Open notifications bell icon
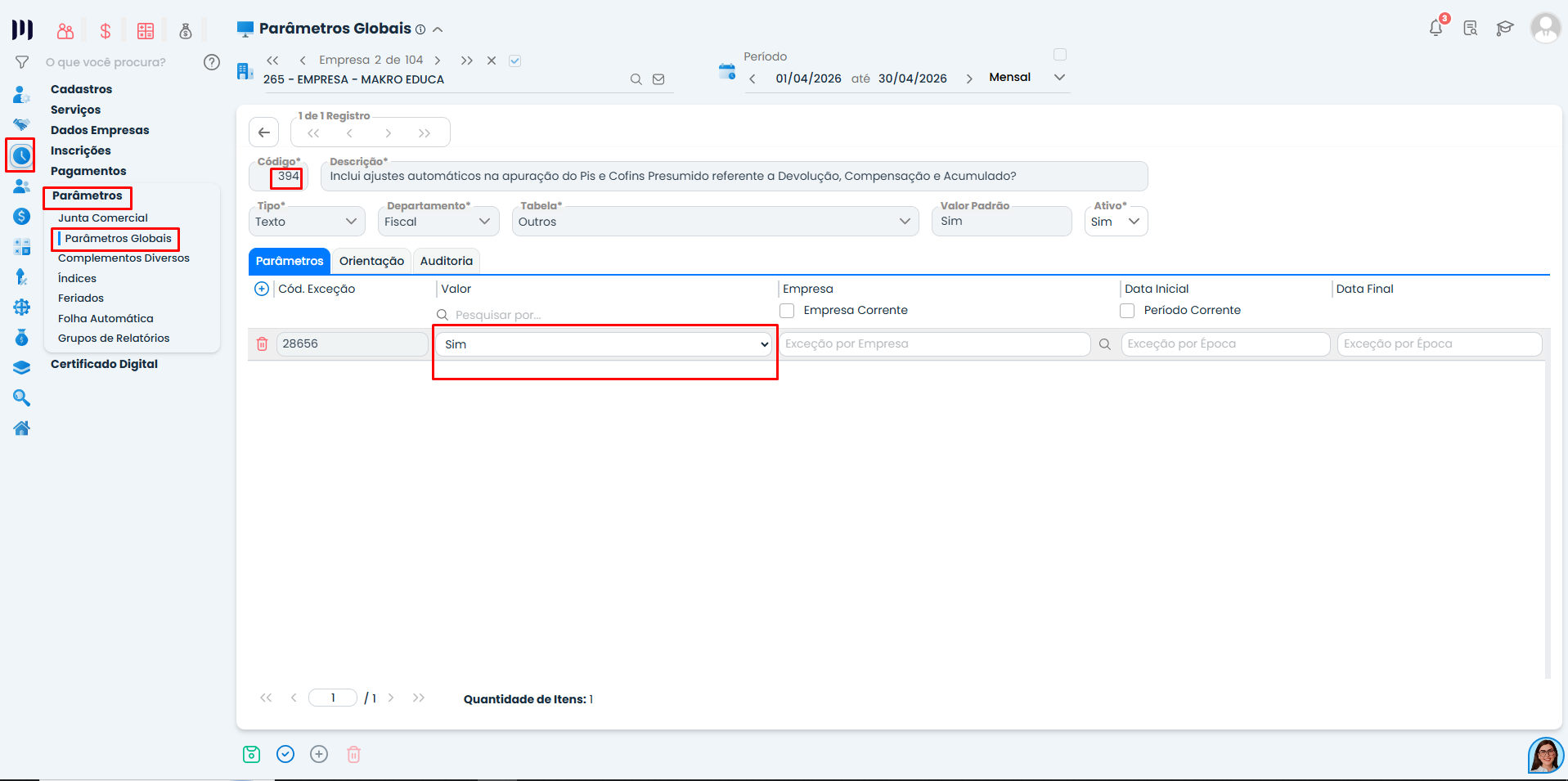 click(x=1436, y=28)
